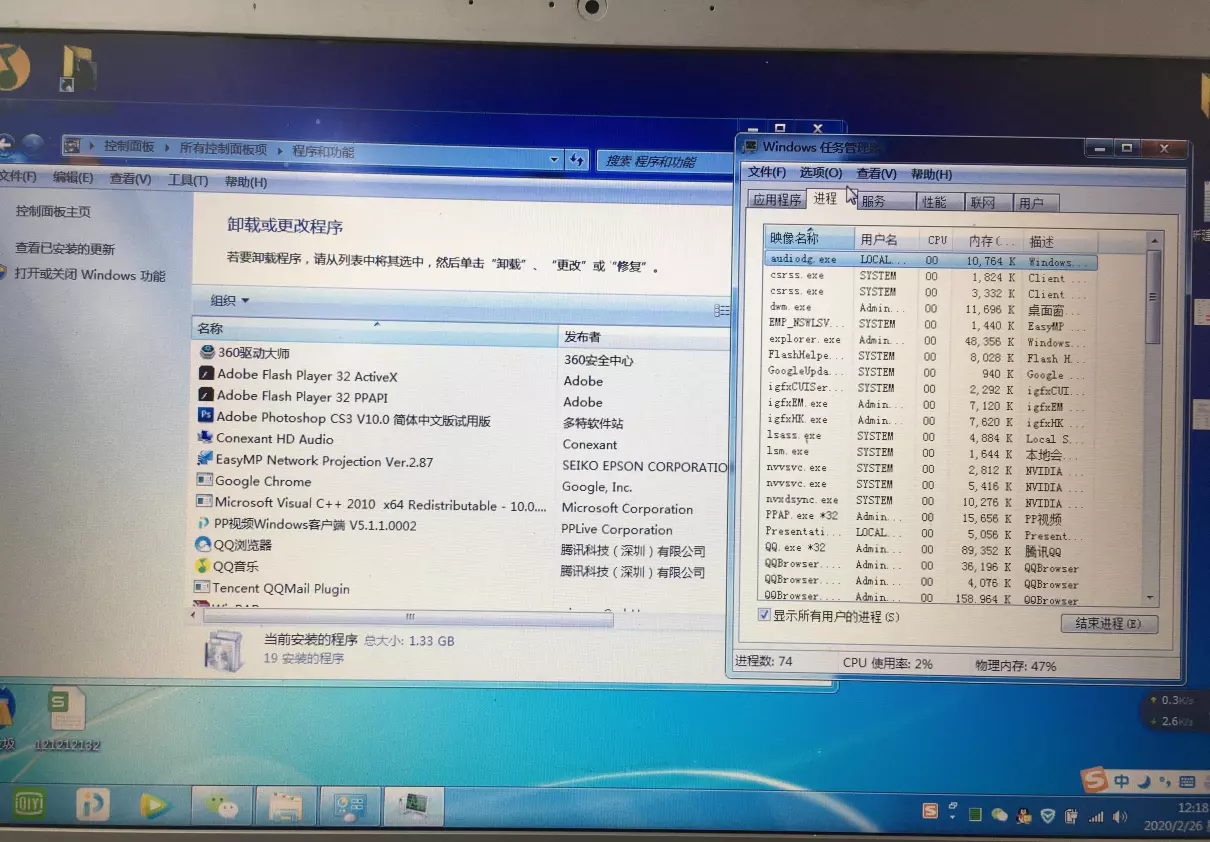
Task: Switch to Task Manager taskbar button
Action: pyautogui.click(x=413, y=805)
